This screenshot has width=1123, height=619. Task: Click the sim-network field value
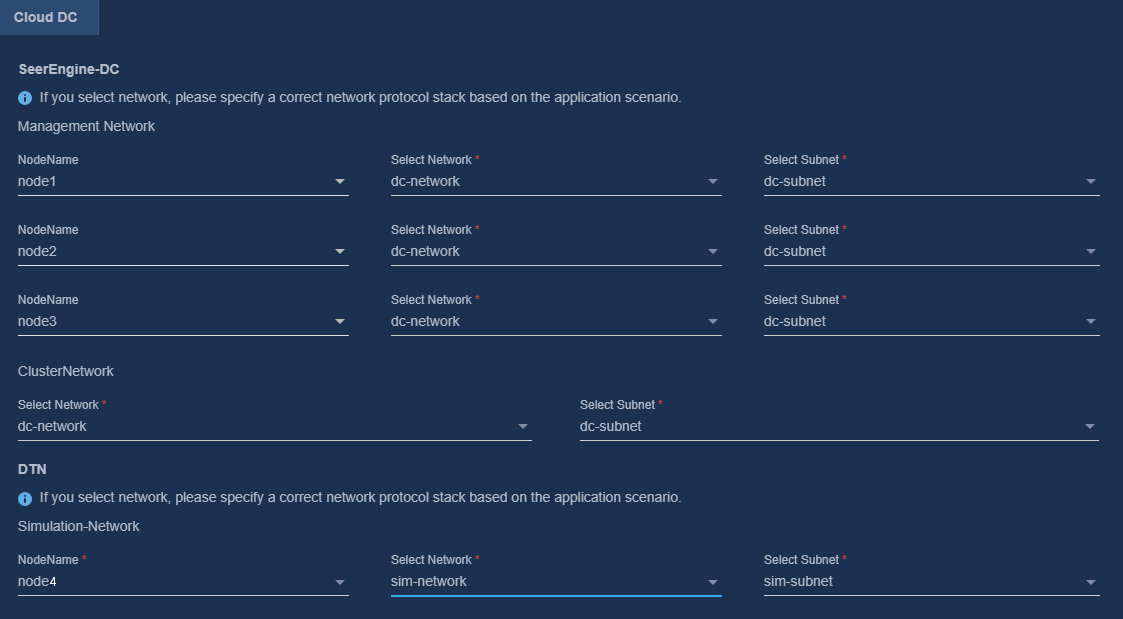428,581
